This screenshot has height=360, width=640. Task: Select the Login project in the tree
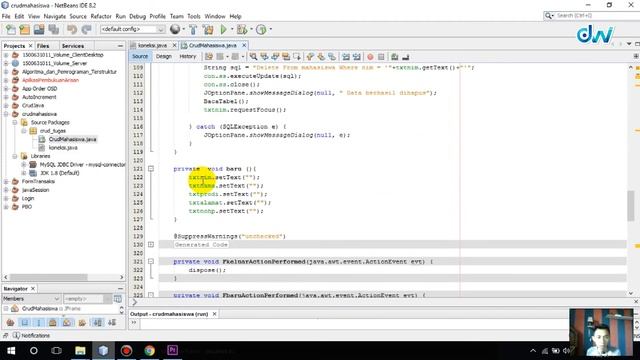[x=28, y=198]
